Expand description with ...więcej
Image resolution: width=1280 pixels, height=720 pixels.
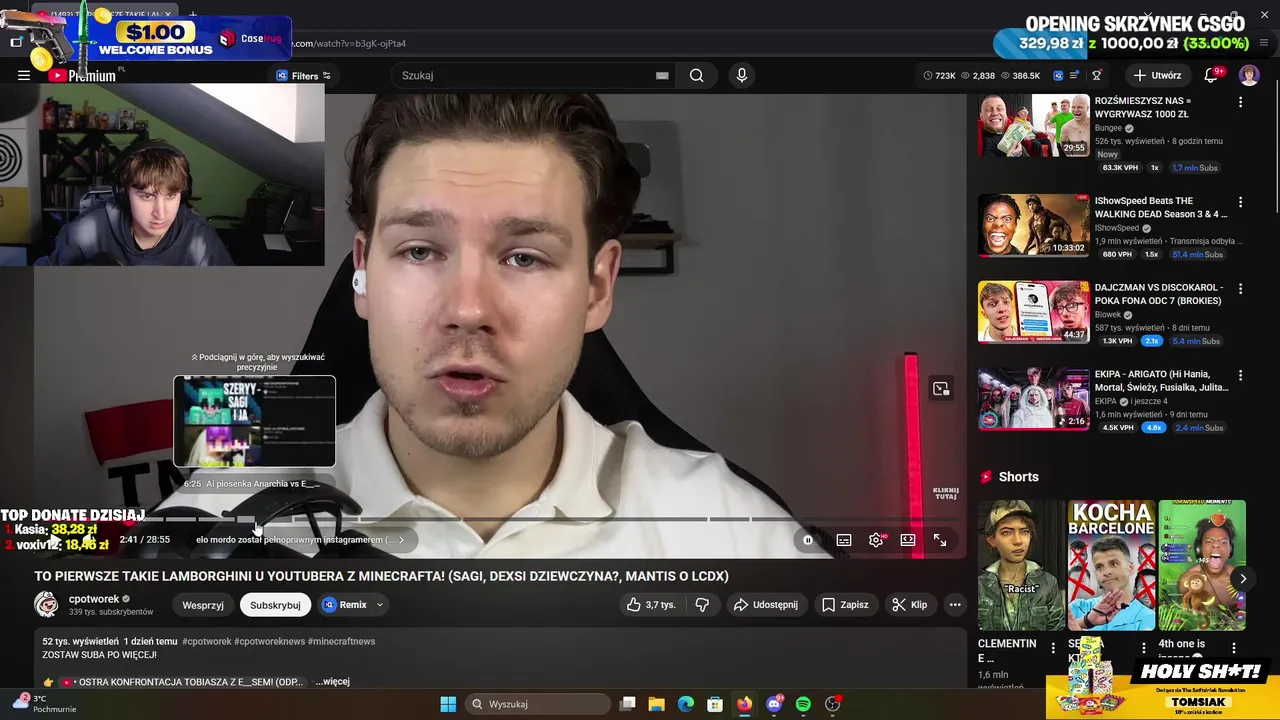point(332,682)
